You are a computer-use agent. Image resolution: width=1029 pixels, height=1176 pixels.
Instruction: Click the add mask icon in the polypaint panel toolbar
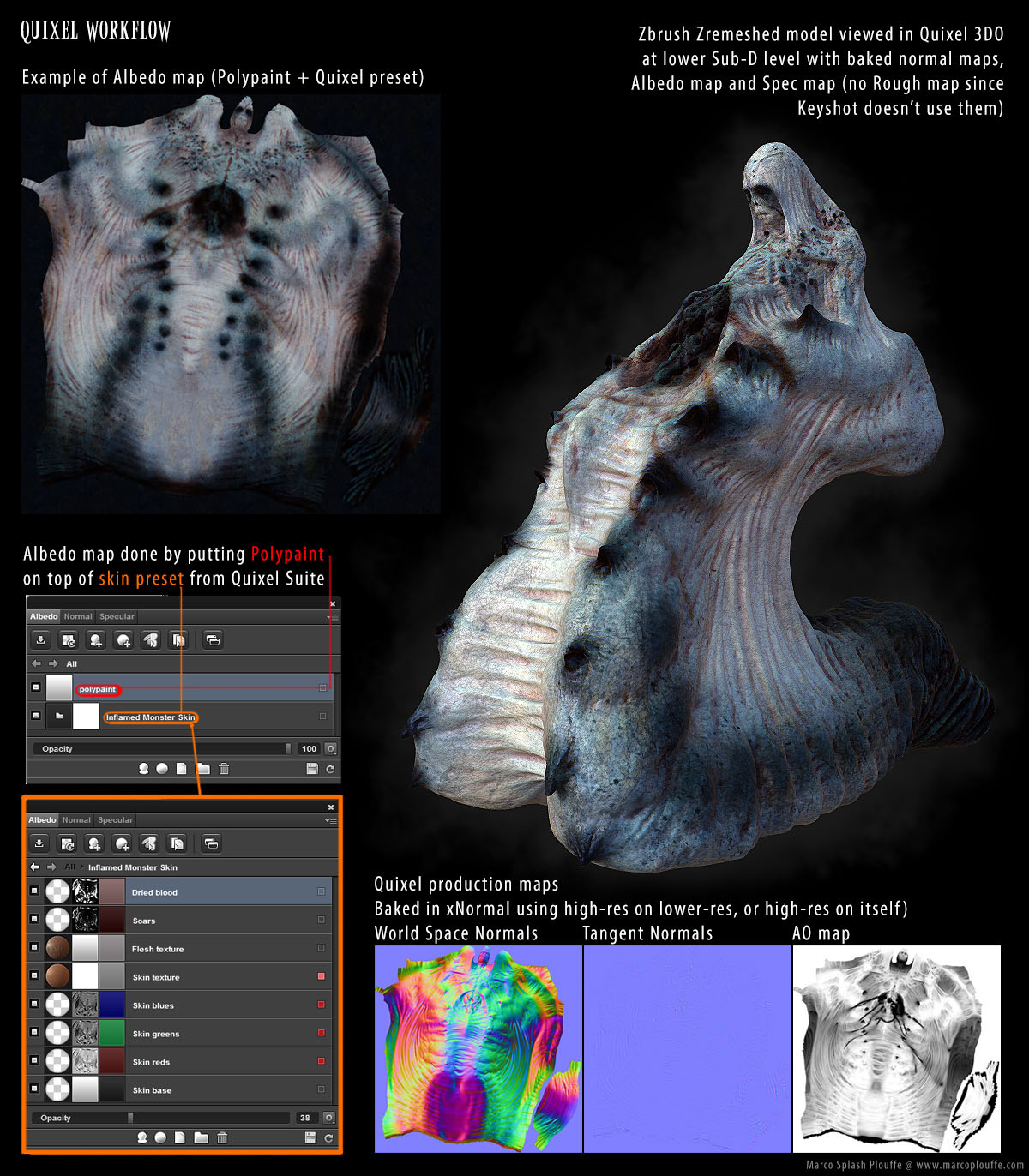tap(123, 639)
